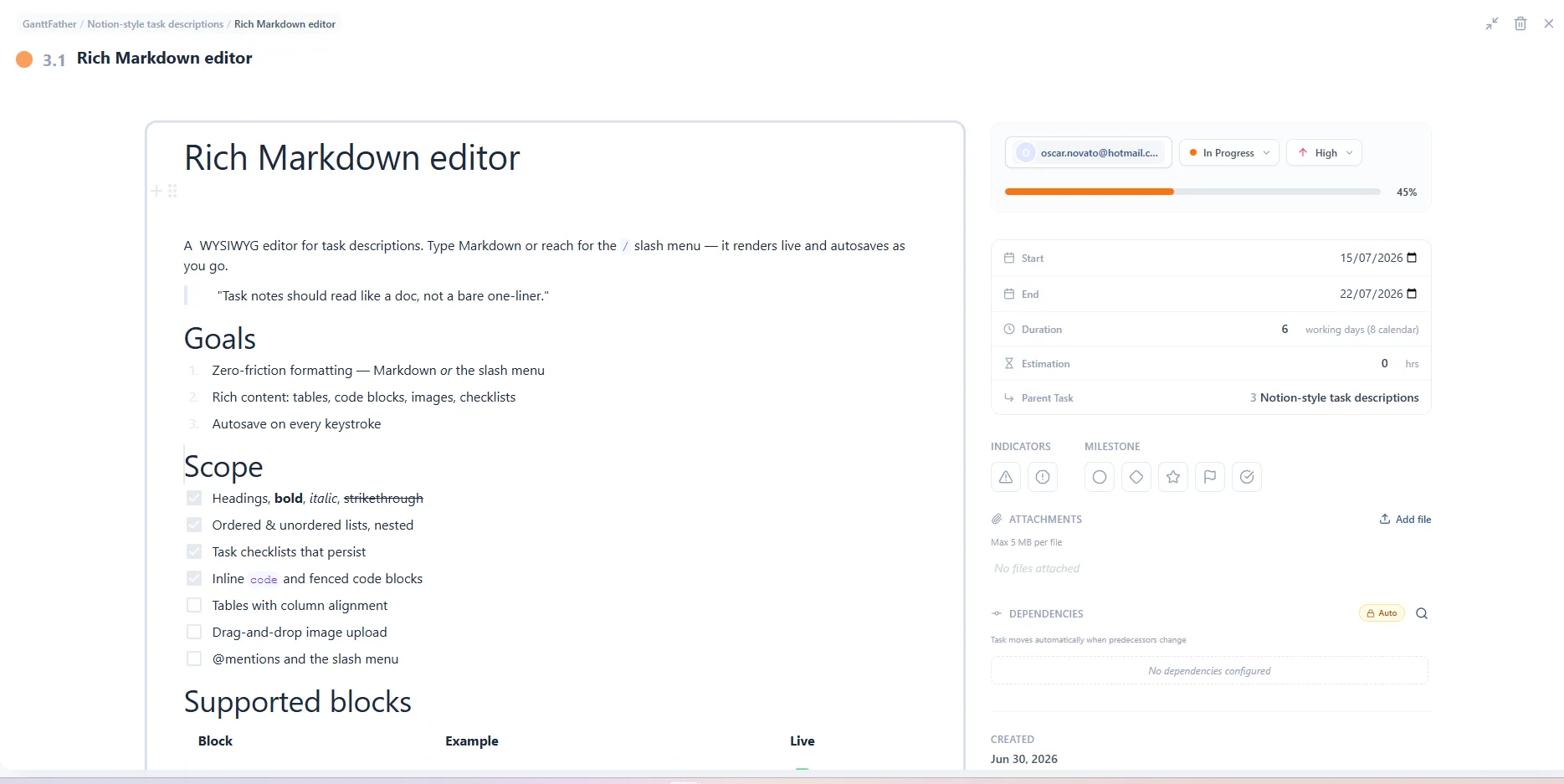Uncheck 'Ordered & unordered lists, nested'

(194, 525)
